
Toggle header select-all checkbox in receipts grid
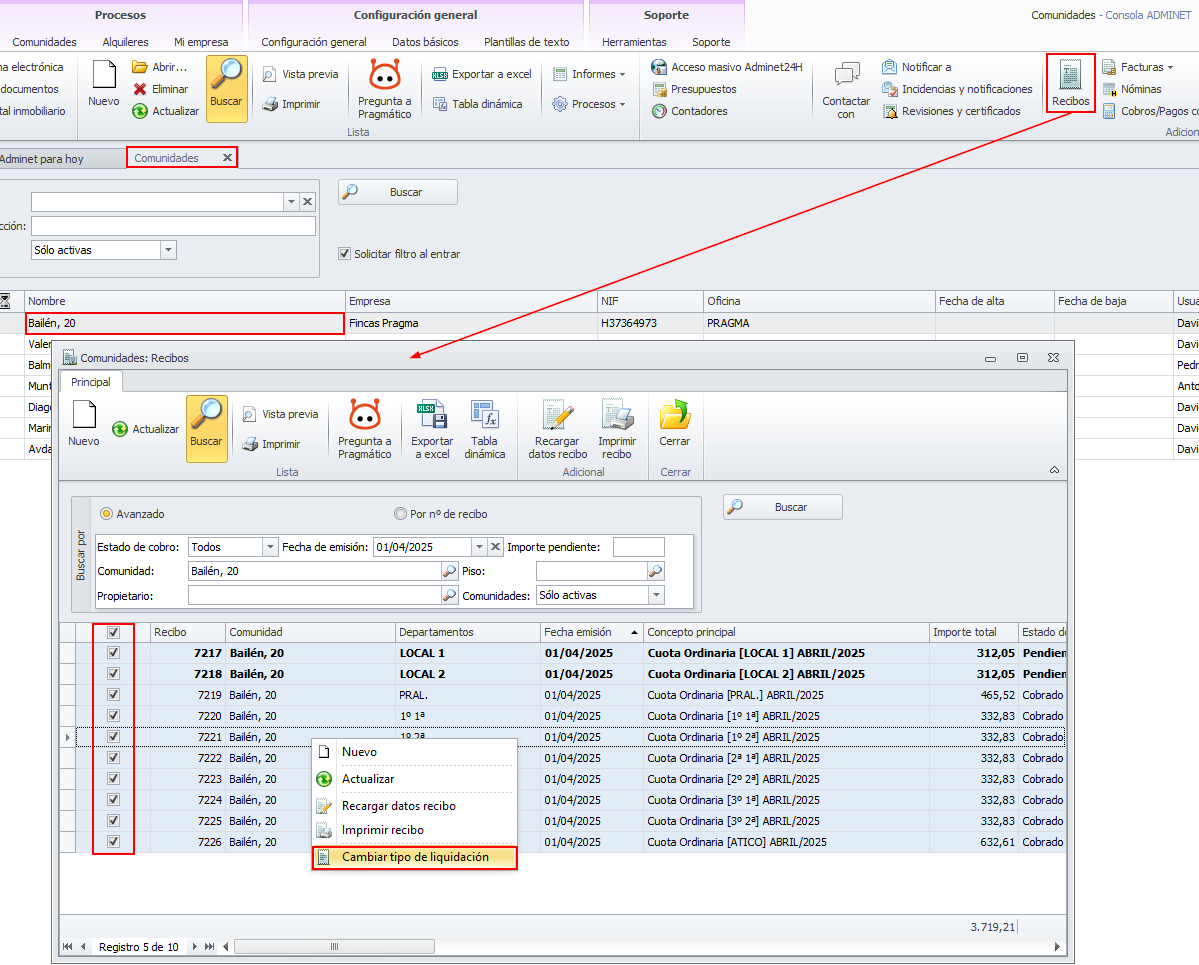pyautogui.click(x=113, y=632)
